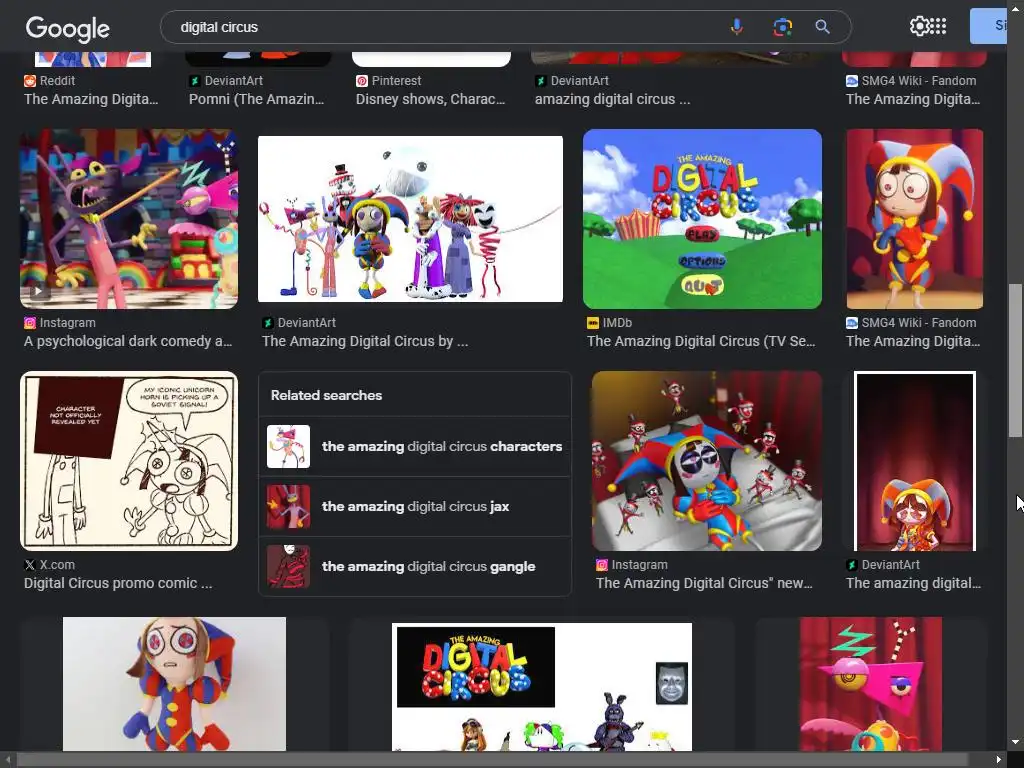Click the vertical scrollbar thumb
Screen dimensions: 1024x768
[x=1015, y=360]
